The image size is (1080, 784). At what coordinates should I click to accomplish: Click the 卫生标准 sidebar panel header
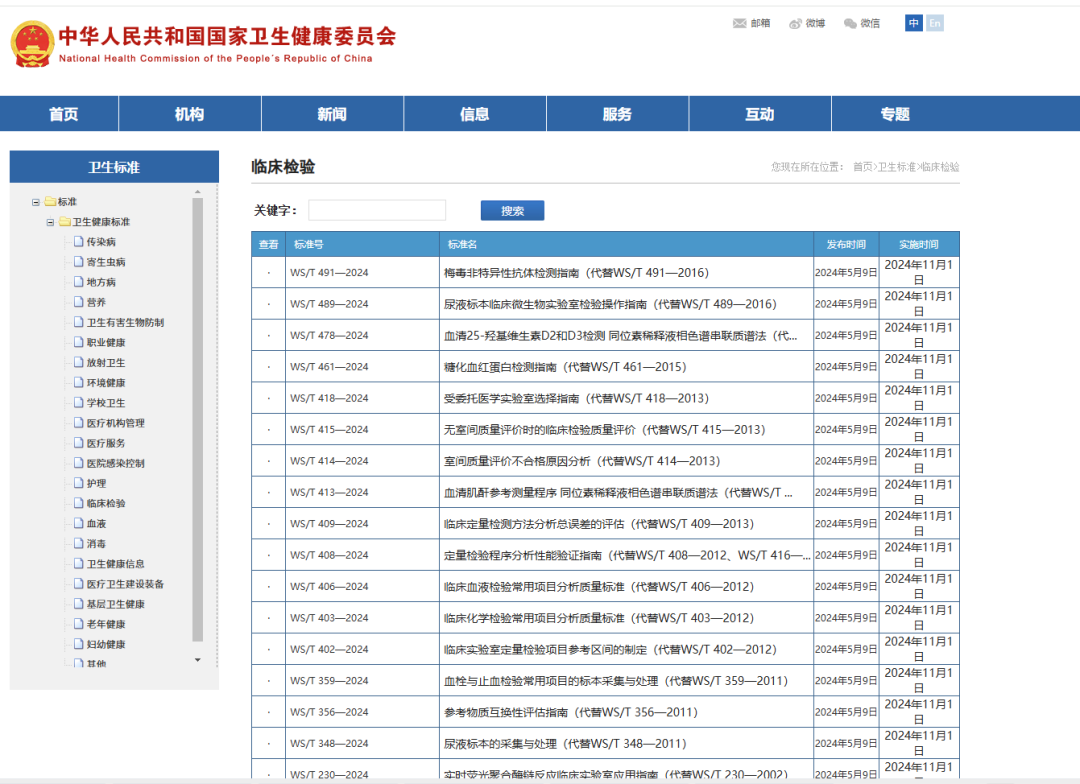pos(114,167)
